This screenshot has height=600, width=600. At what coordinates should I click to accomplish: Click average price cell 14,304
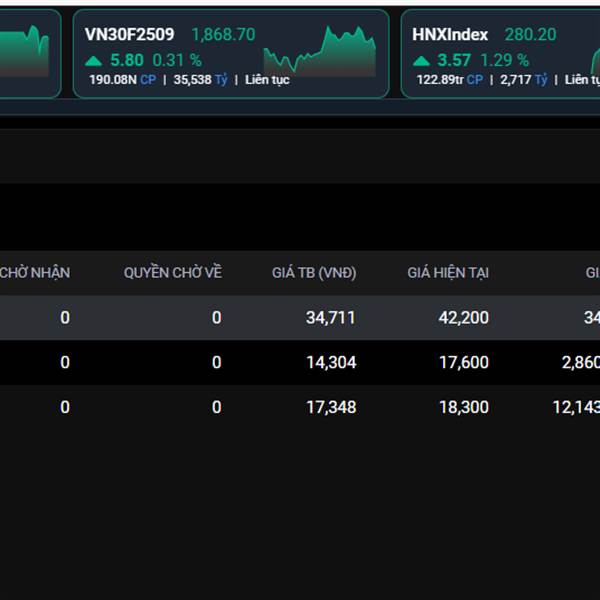[331, 362]
